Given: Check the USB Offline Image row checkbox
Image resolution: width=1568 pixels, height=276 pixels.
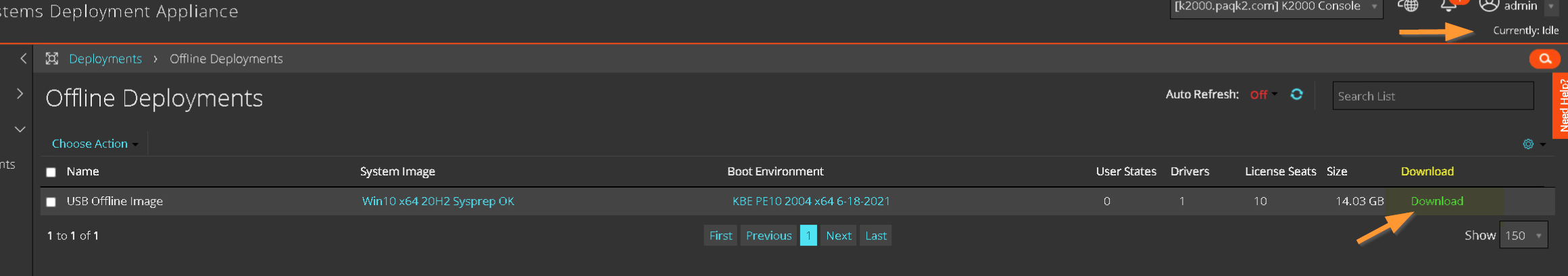Looking at the screenshot, I should pos(51,202).
